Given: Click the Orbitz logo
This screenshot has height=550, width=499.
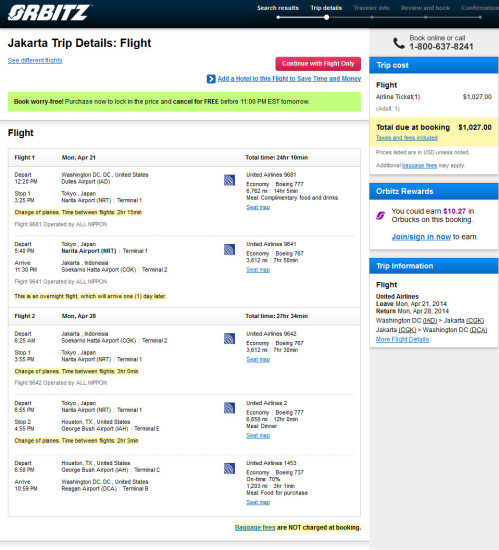Looking at the screenshot, I should click(49, 13).
